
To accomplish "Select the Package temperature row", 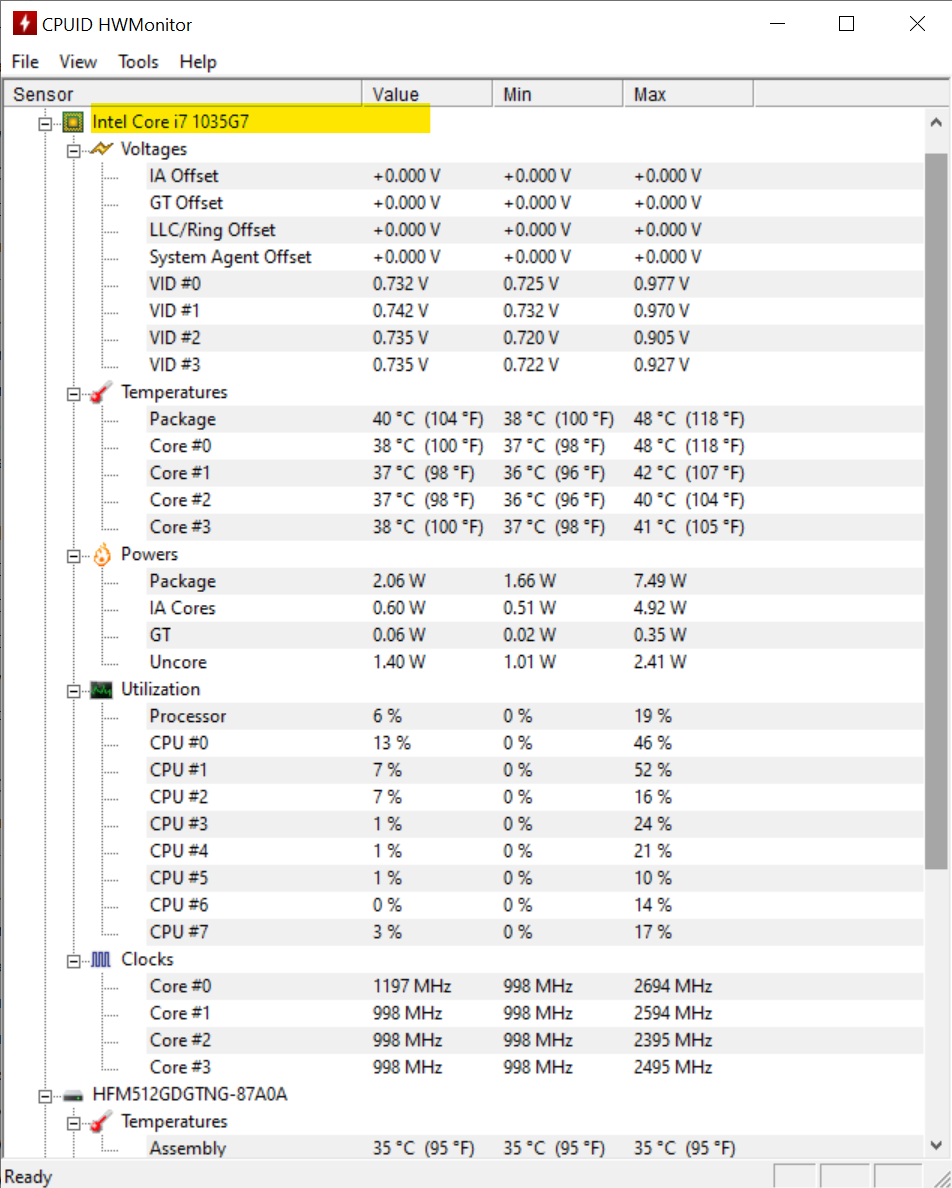I will pyautogui.click(x=464, y=419).
